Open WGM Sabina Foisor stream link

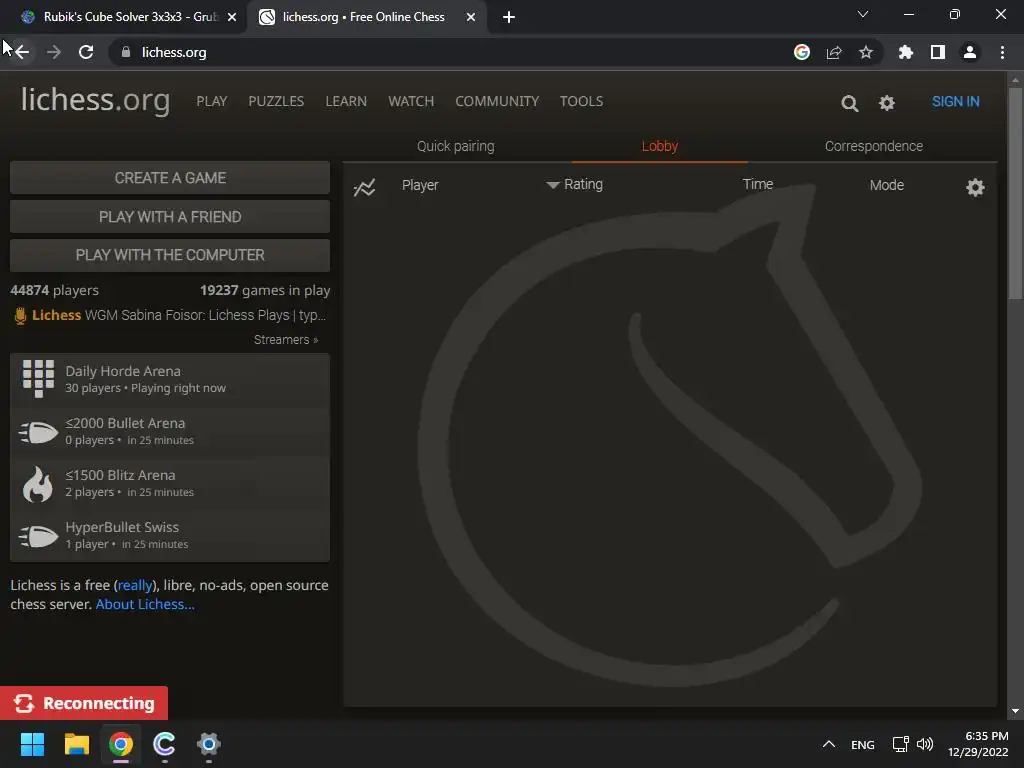(x=205, y=315)
